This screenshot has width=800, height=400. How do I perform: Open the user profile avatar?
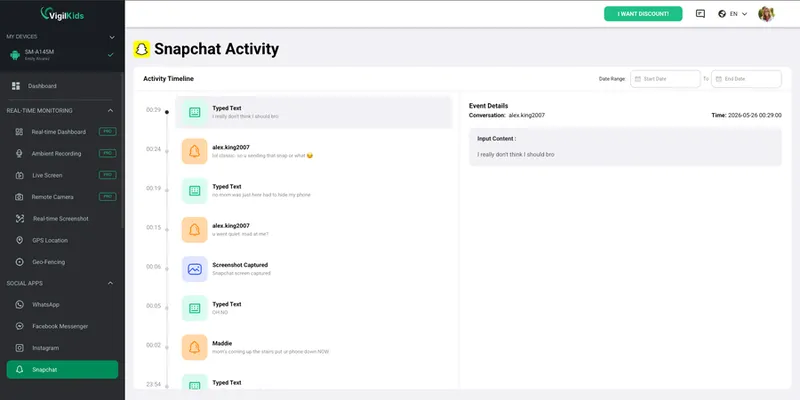(766, 14)
